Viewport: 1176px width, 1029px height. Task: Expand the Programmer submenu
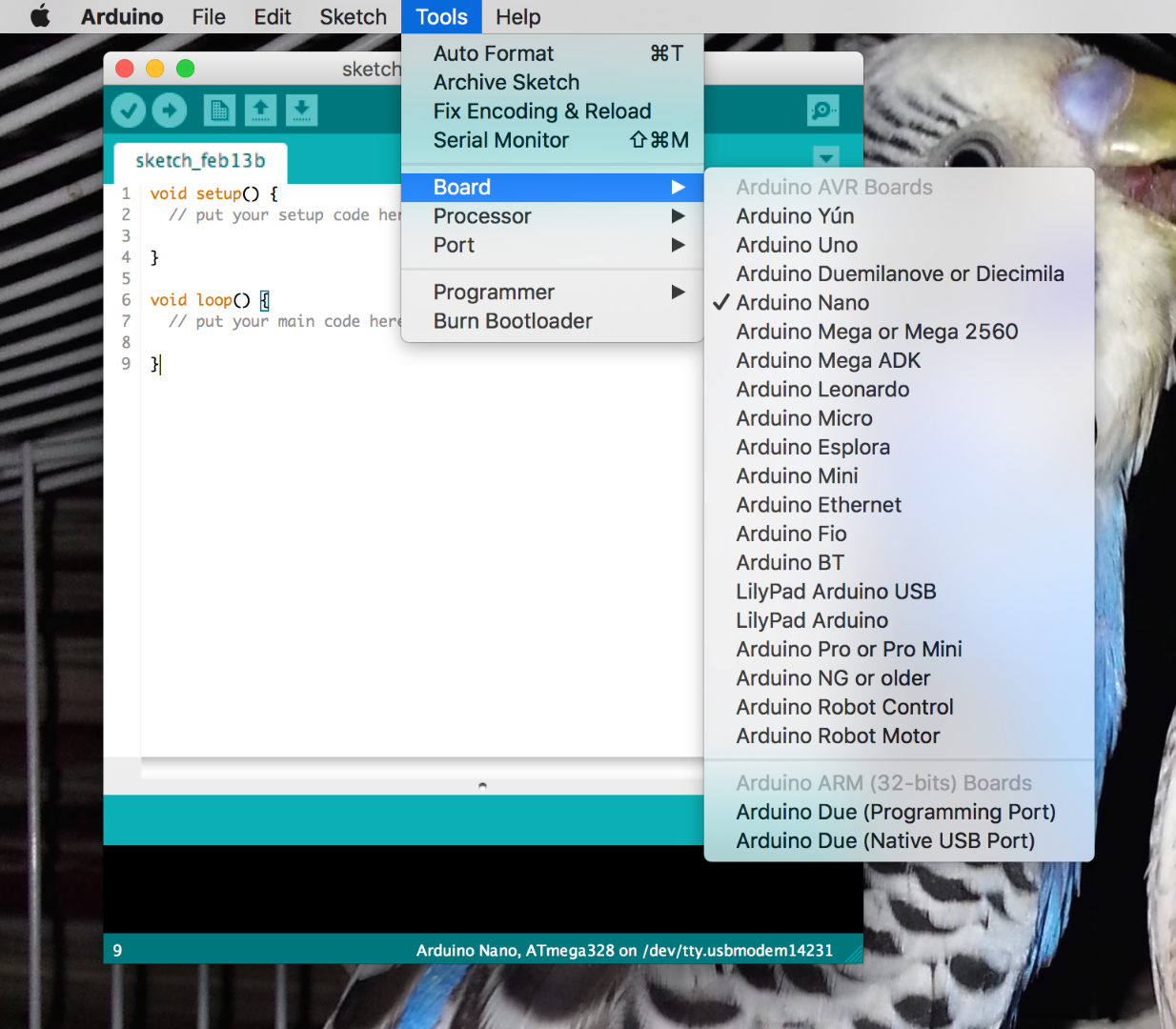click(495, 292)
